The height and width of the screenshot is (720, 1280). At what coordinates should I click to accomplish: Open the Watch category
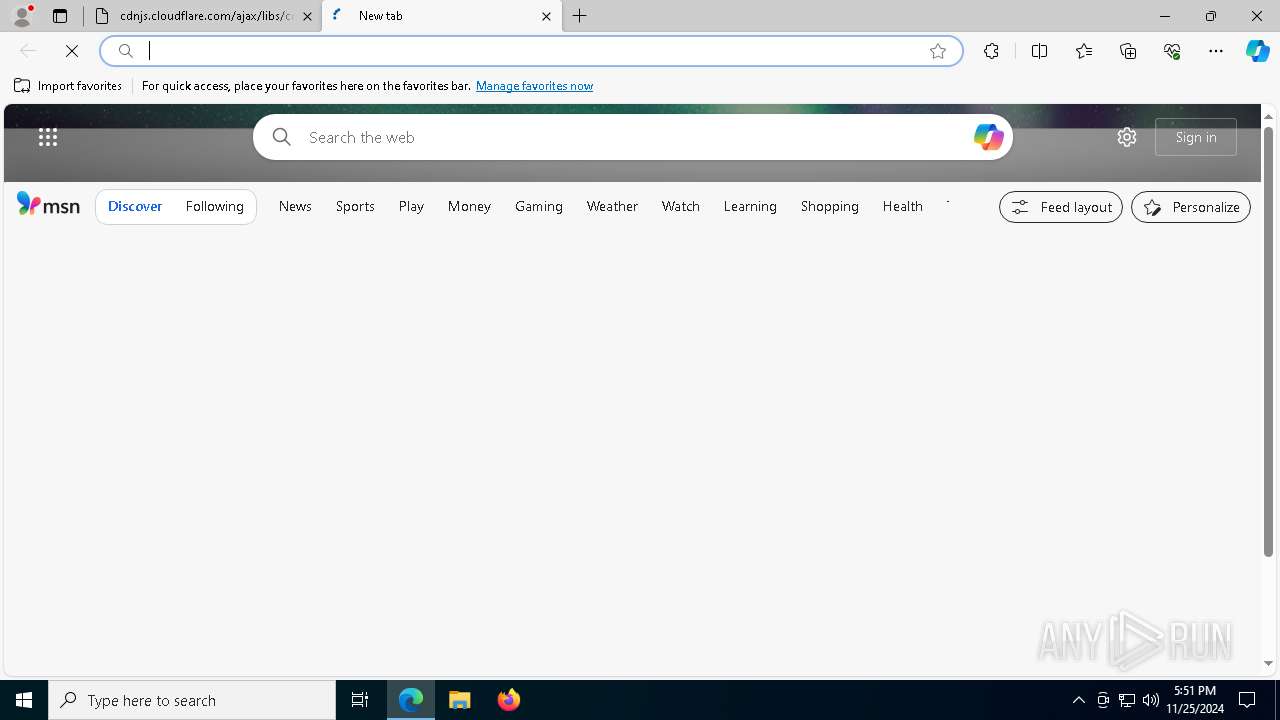[x=681, y=206]
